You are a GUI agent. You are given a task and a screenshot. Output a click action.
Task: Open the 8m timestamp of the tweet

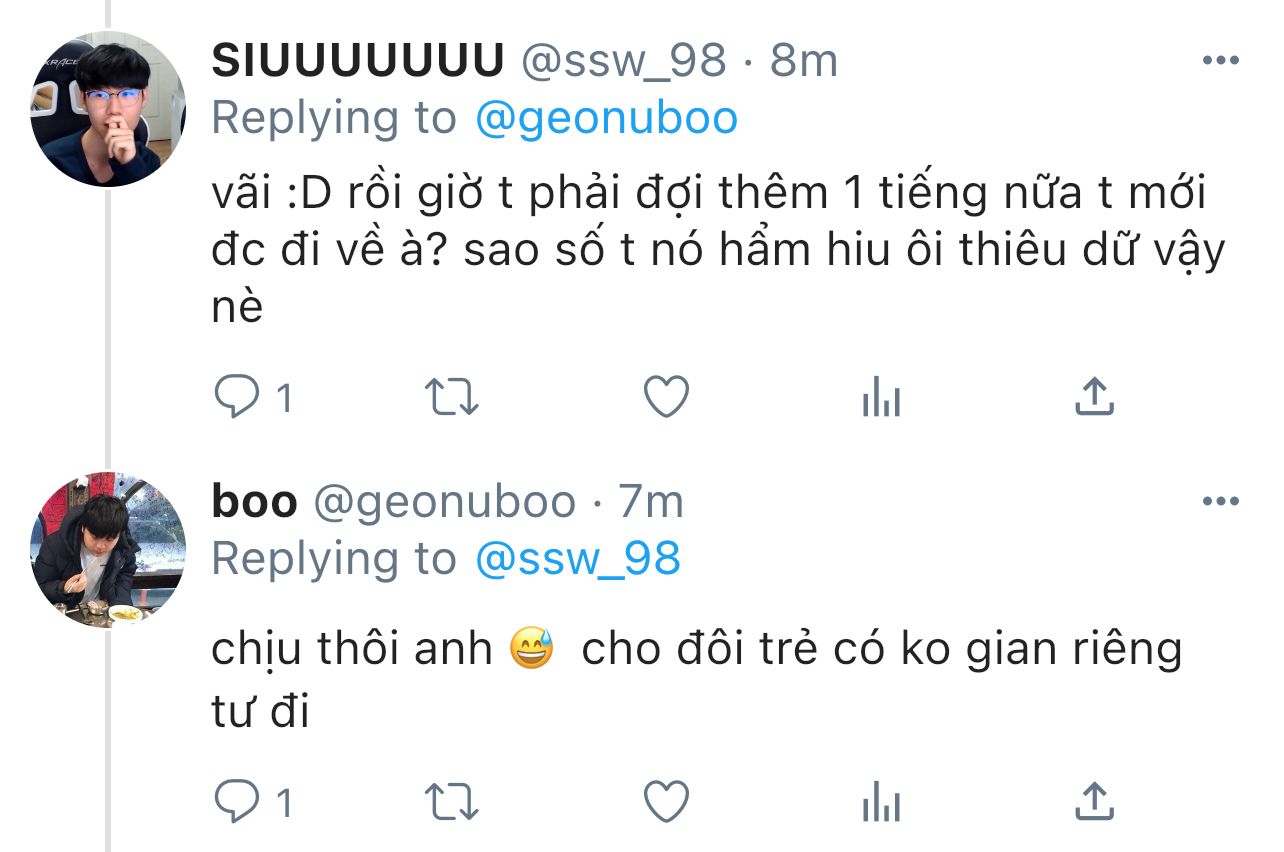click(804, 62)
